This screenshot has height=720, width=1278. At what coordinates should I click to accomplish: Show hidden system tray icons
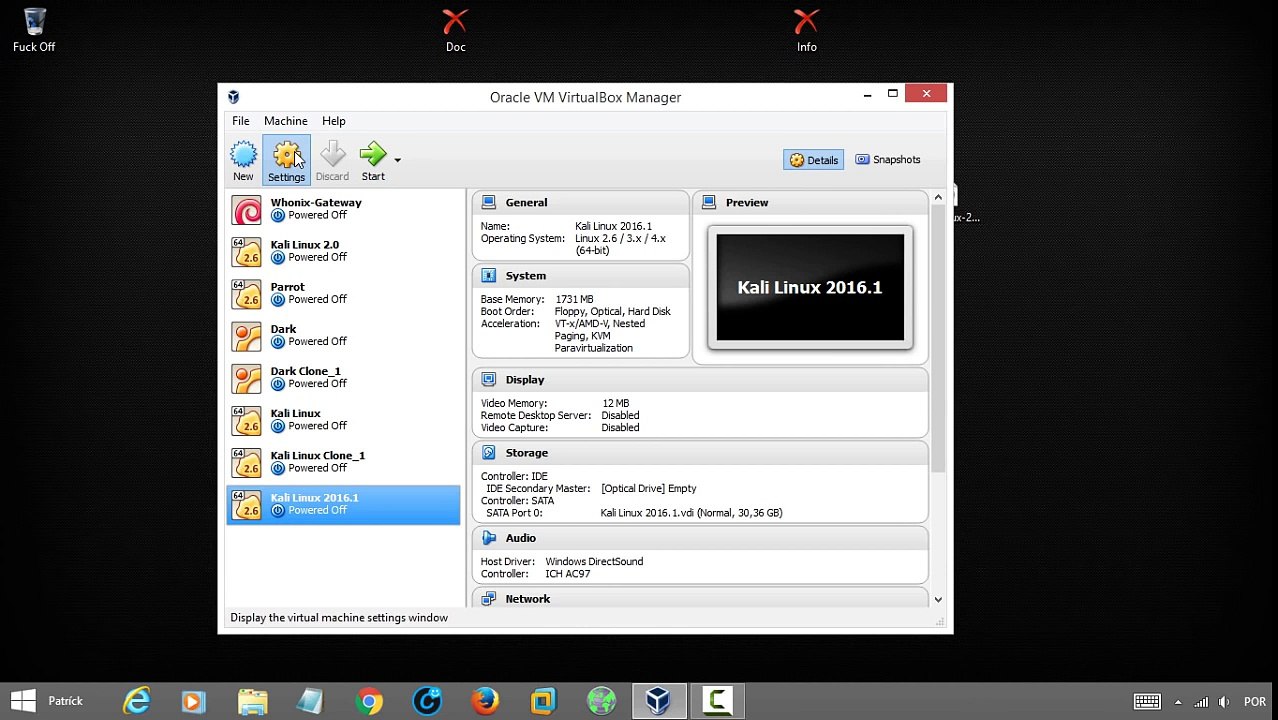click(x=1178, y=702)
